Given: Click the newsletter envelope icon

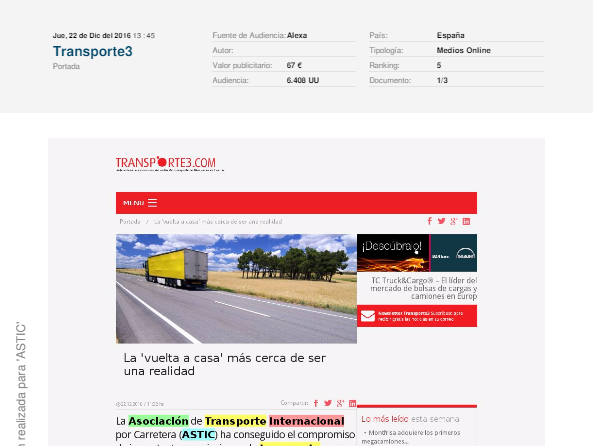Looking at the screenshot, I should pos(368,316).
